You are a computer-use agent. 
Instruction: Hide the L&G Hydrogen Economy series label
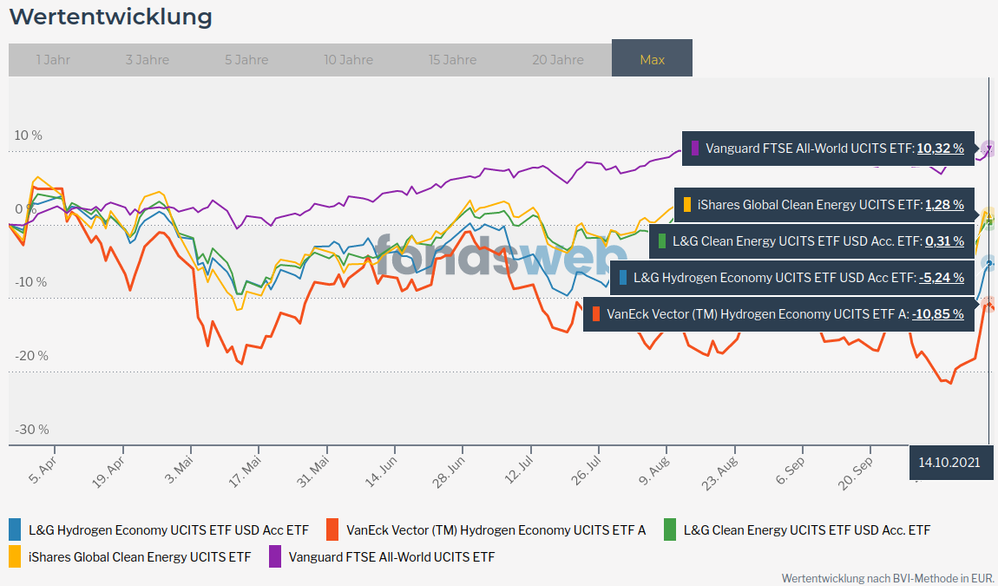[168, 530]
